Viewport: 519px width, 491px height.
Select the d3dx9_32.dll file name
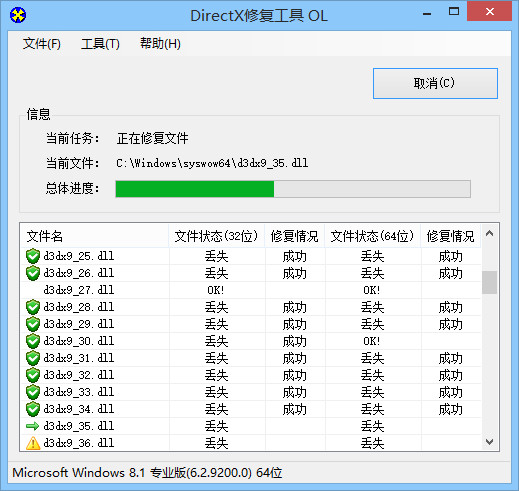(79, 375)
